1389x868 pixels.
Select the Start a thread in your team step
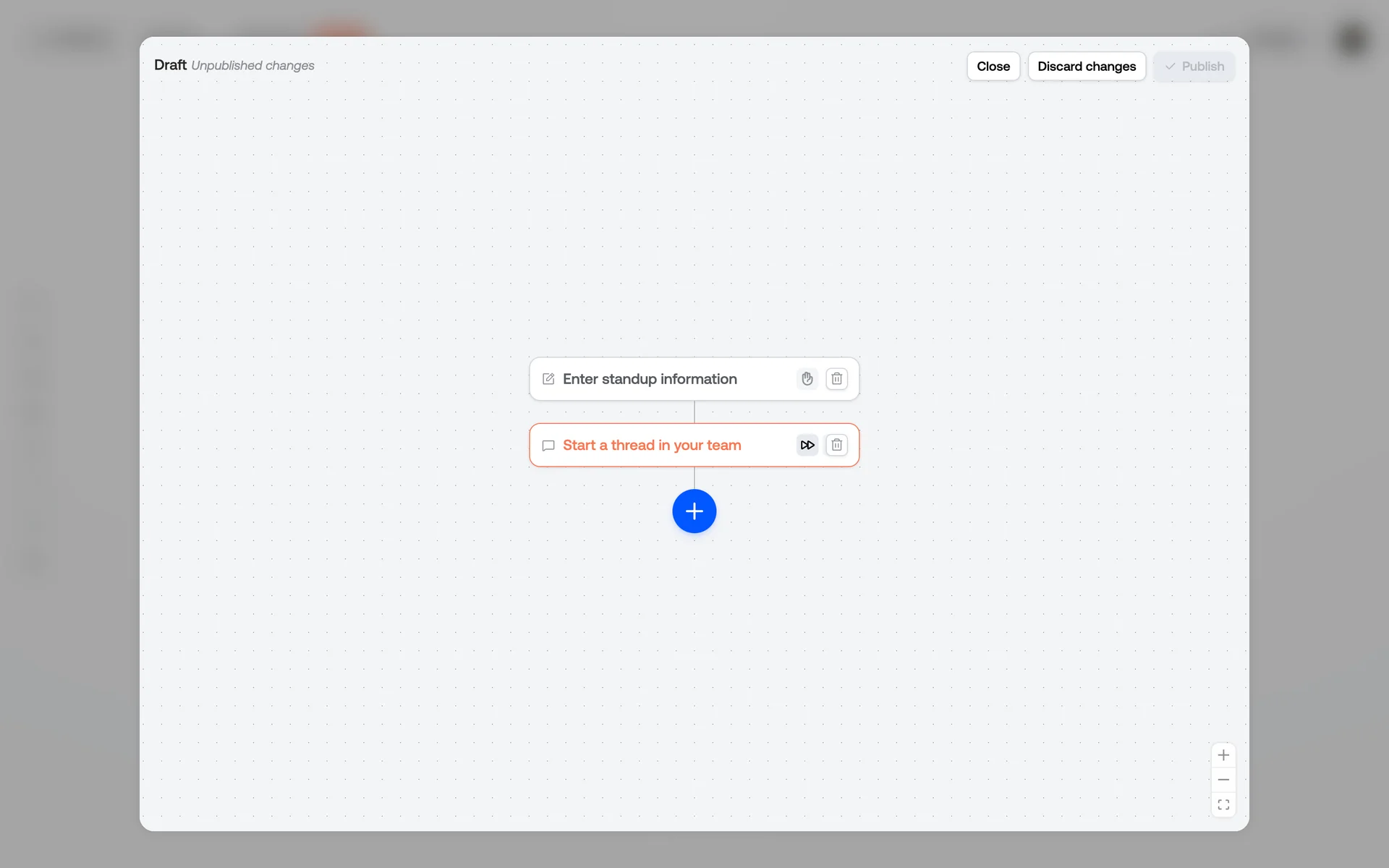pos(651,446)
